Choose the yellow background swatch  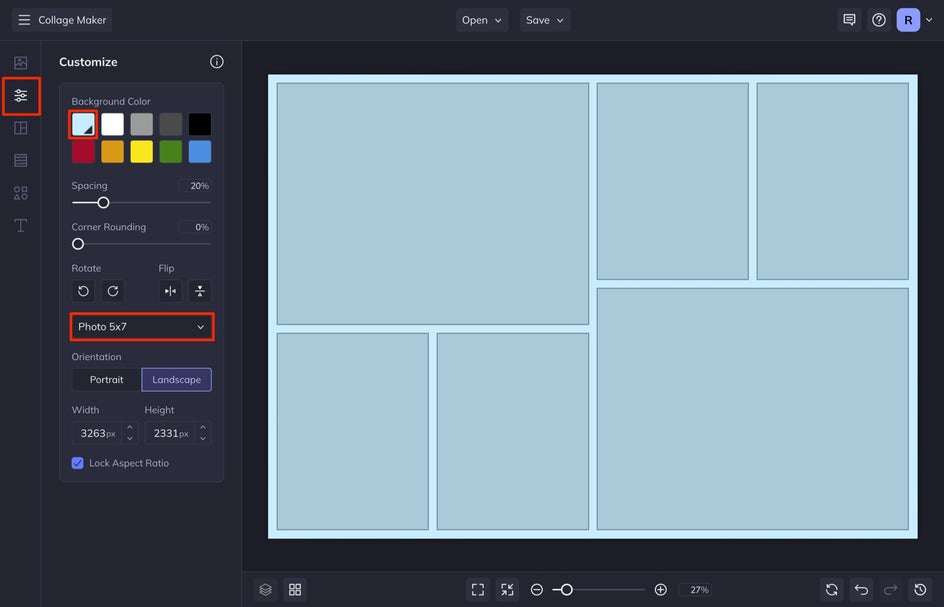tap(141, 152)
